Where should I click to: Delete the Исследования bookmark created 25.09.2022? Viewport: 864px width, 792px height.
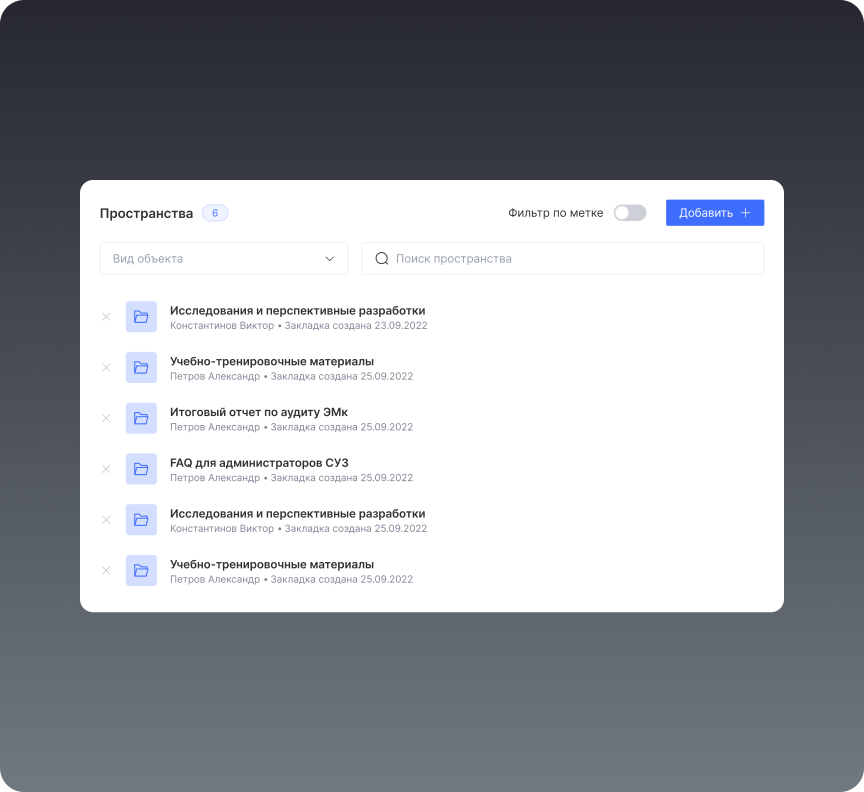tap(106, 520)
